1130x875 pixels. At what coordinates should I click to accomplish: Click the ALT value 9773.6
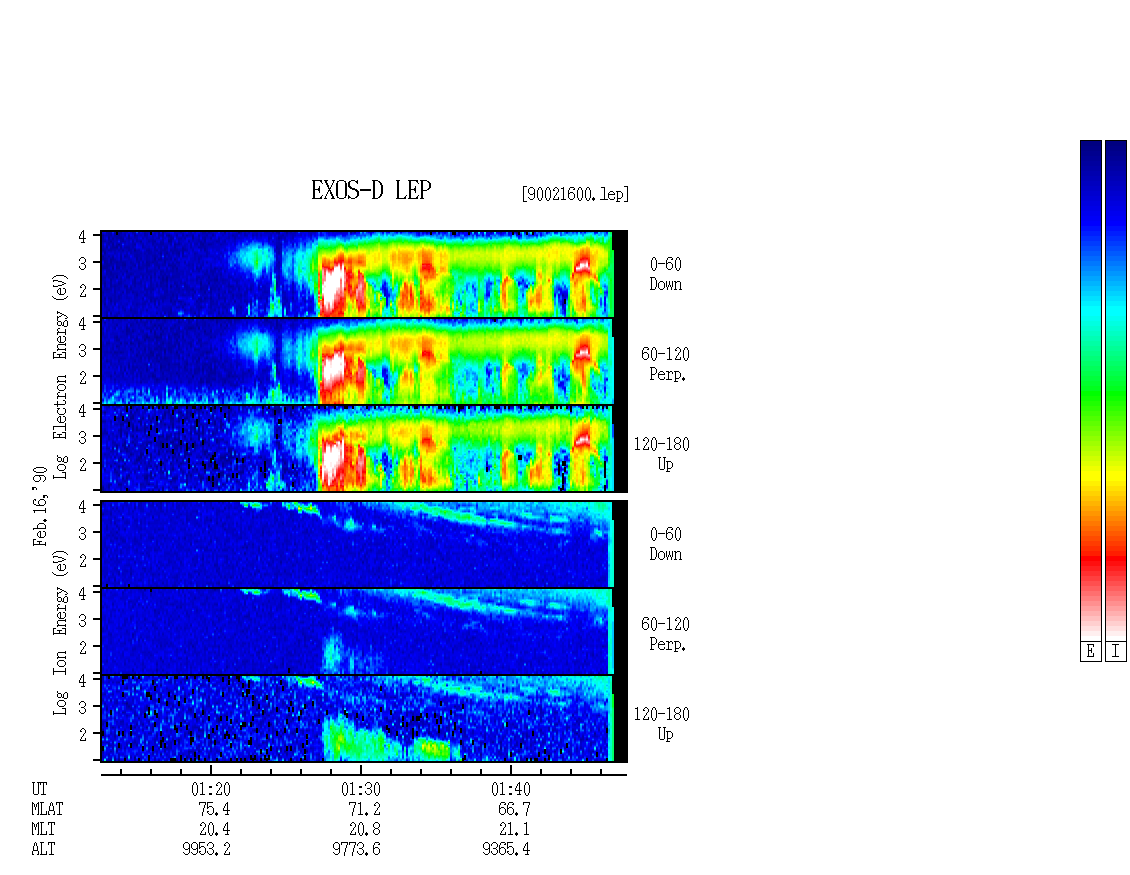[x=356, y=849]
